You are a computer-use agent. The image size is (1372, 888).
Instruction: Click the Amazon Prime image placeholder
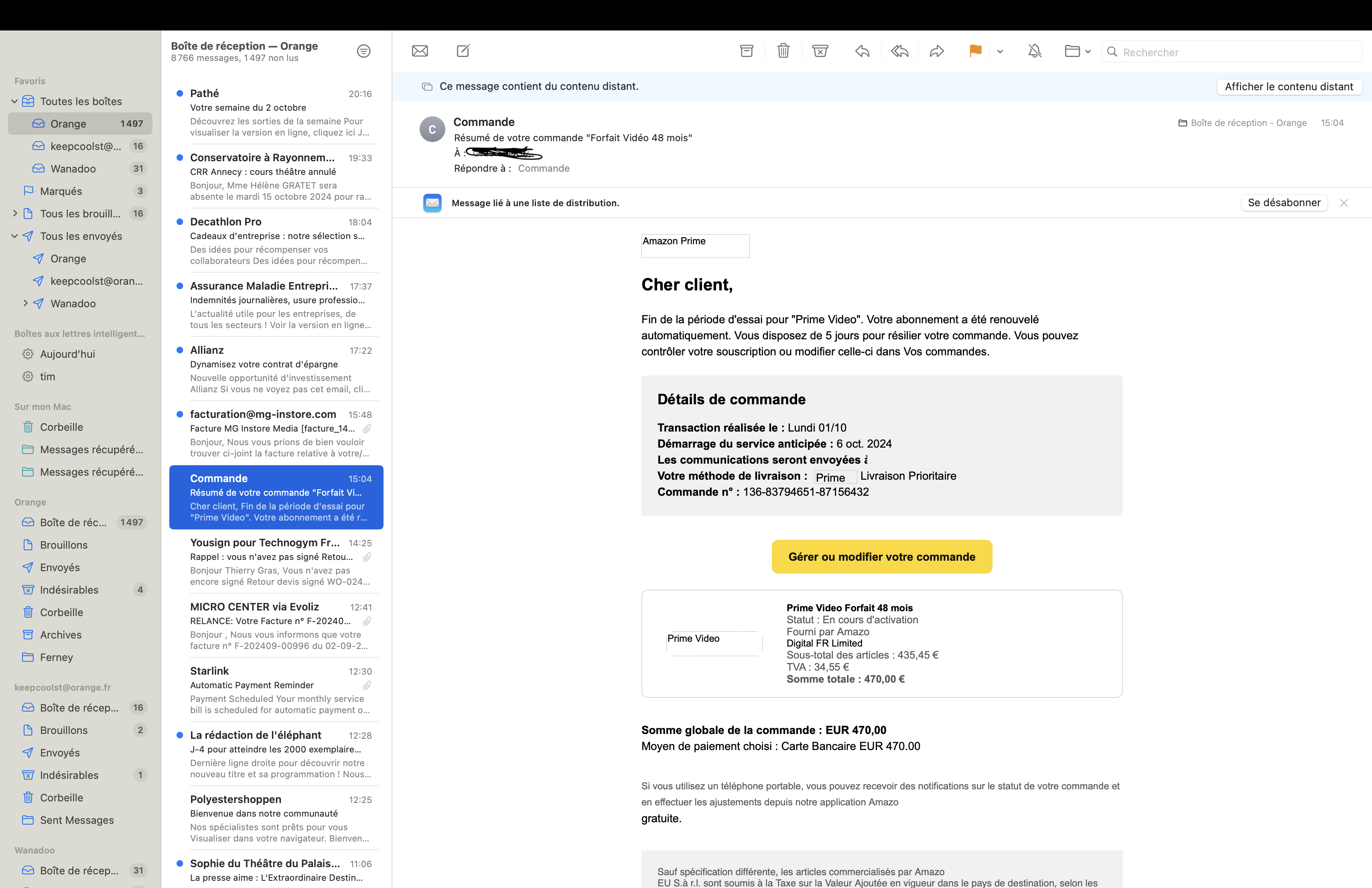695,245
